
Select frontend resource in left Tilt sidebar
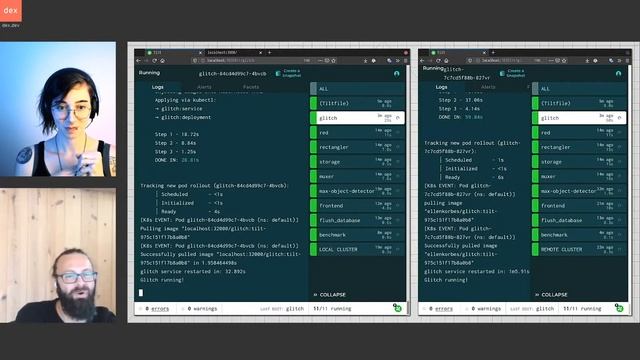[x=358, y=206]
